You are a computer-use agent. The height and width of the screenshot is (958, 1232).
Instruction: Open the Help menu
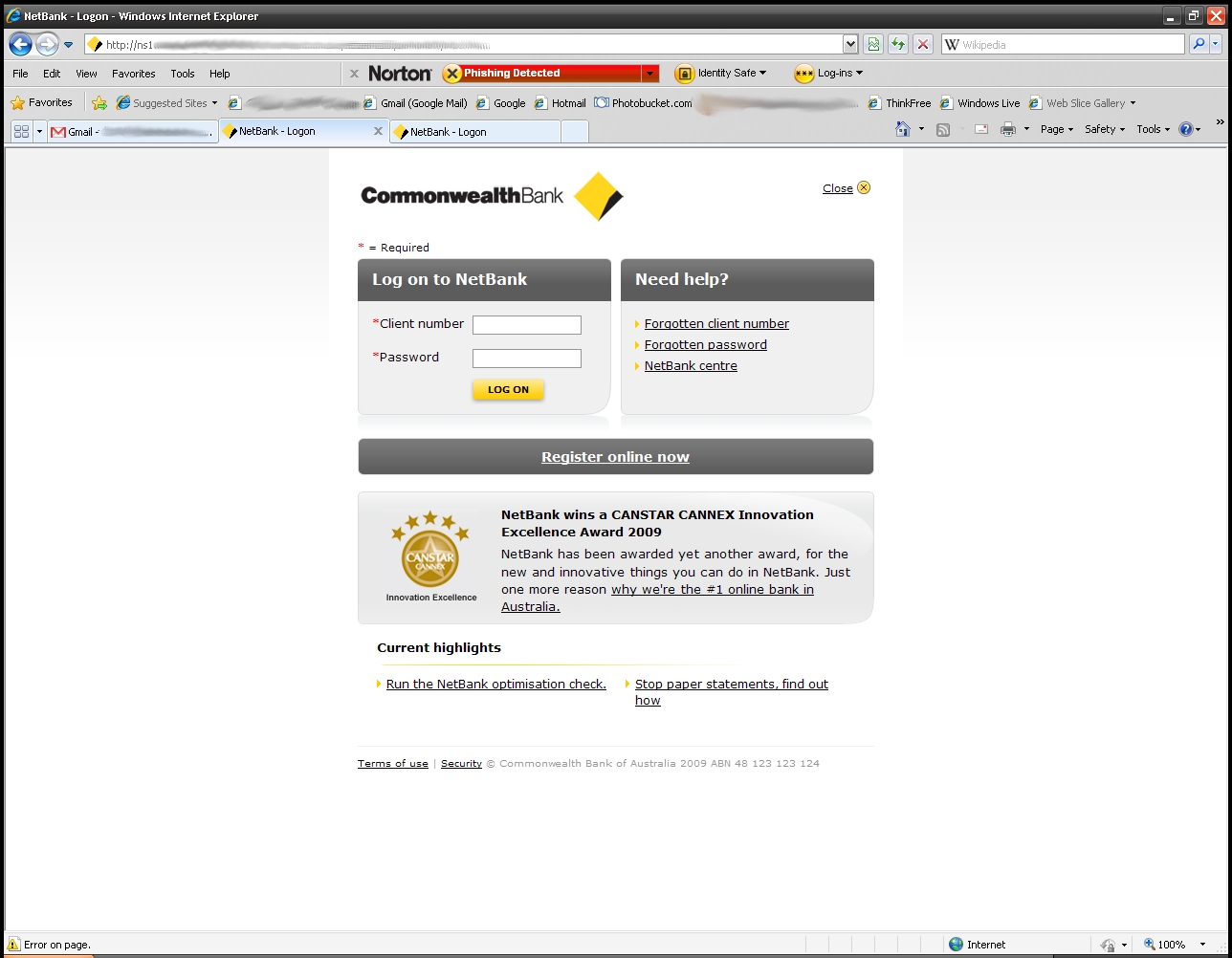(x=220, y=74)
